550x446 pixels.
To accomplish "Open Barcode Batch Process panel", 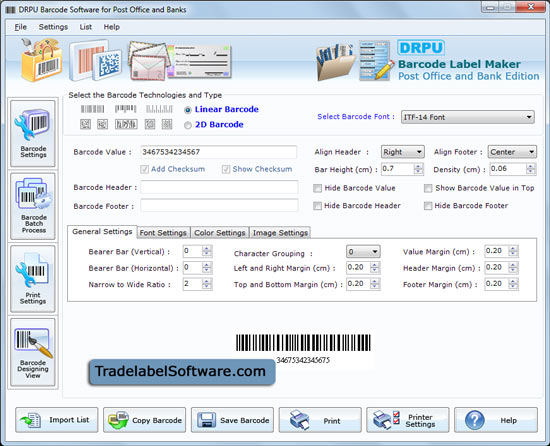I will click(33, 206).
